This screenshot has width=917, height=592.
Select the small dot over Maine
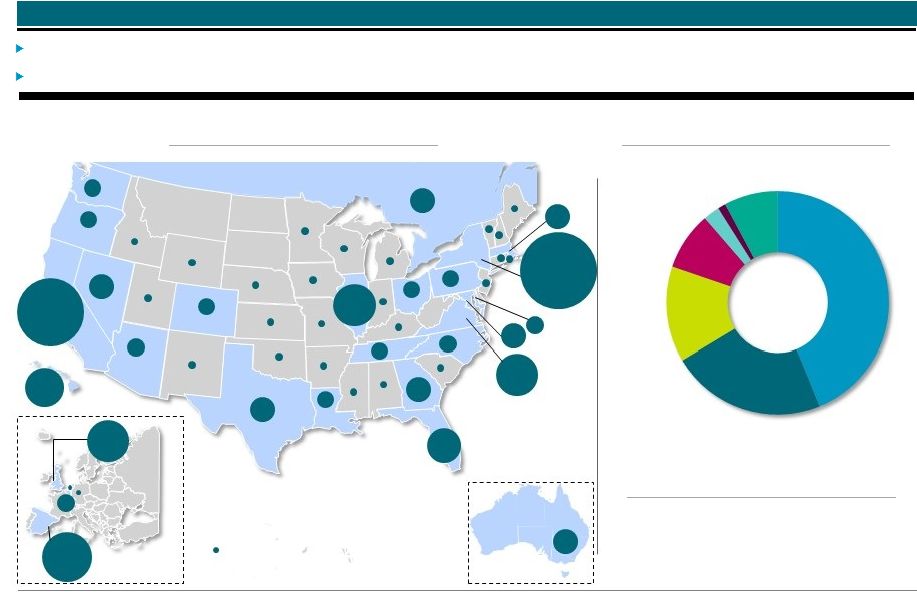(515, 209)
